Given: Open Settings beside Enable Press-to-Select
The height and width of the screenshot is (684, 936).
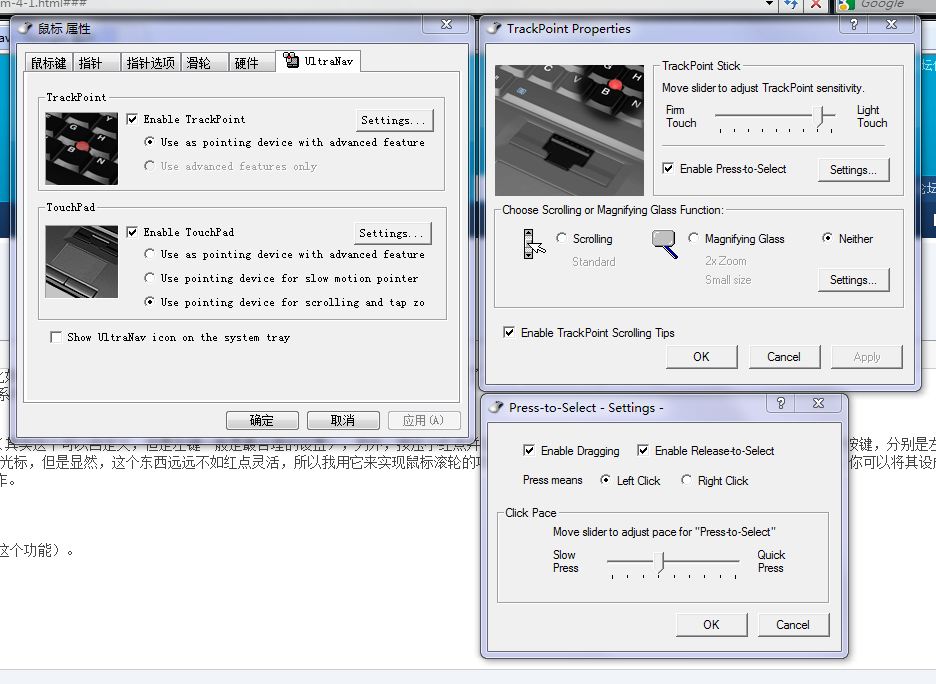Looking at the screenshot, I should point(852,170).
